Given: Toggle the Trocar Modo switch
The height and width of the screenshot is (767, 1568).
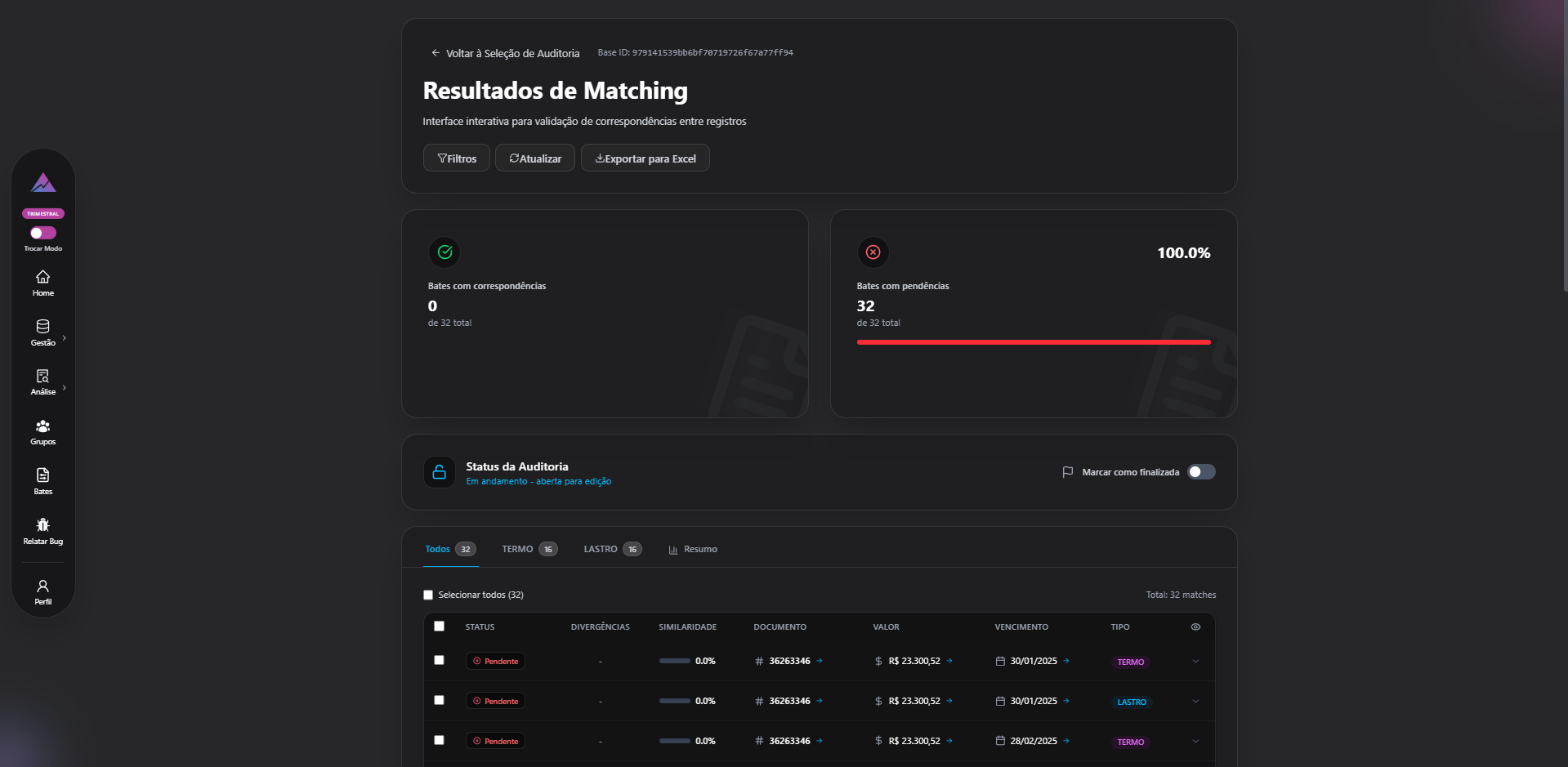Looking at the screenshot, I should pyautogui.click(x=43, y=233).
